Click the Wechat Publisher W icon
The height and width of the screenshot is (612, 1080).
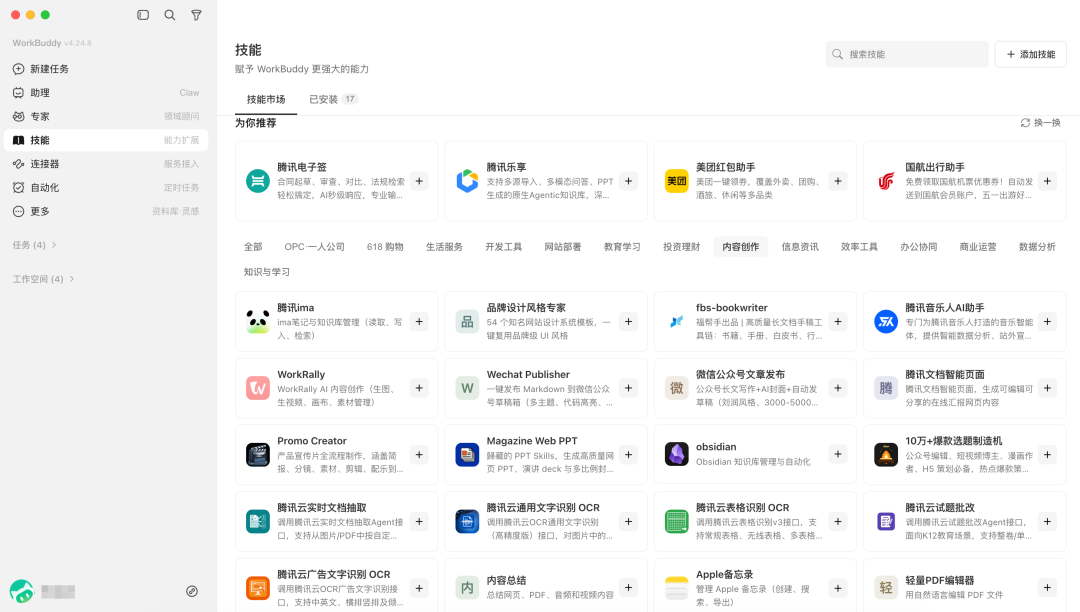(x=467, y=388)
